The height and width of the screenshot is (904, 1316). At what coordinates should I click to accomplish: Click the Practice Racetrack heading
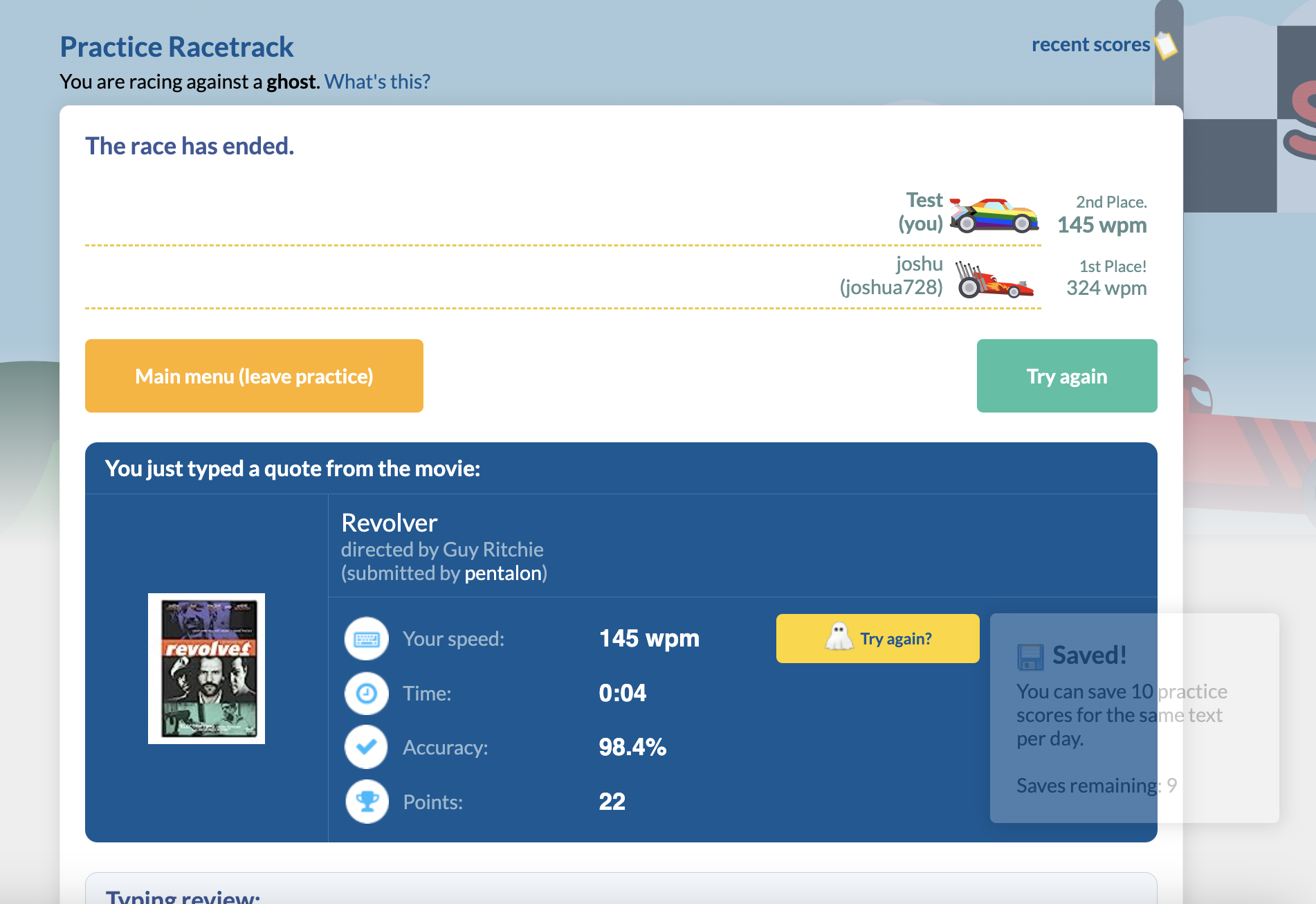(176, 47)
